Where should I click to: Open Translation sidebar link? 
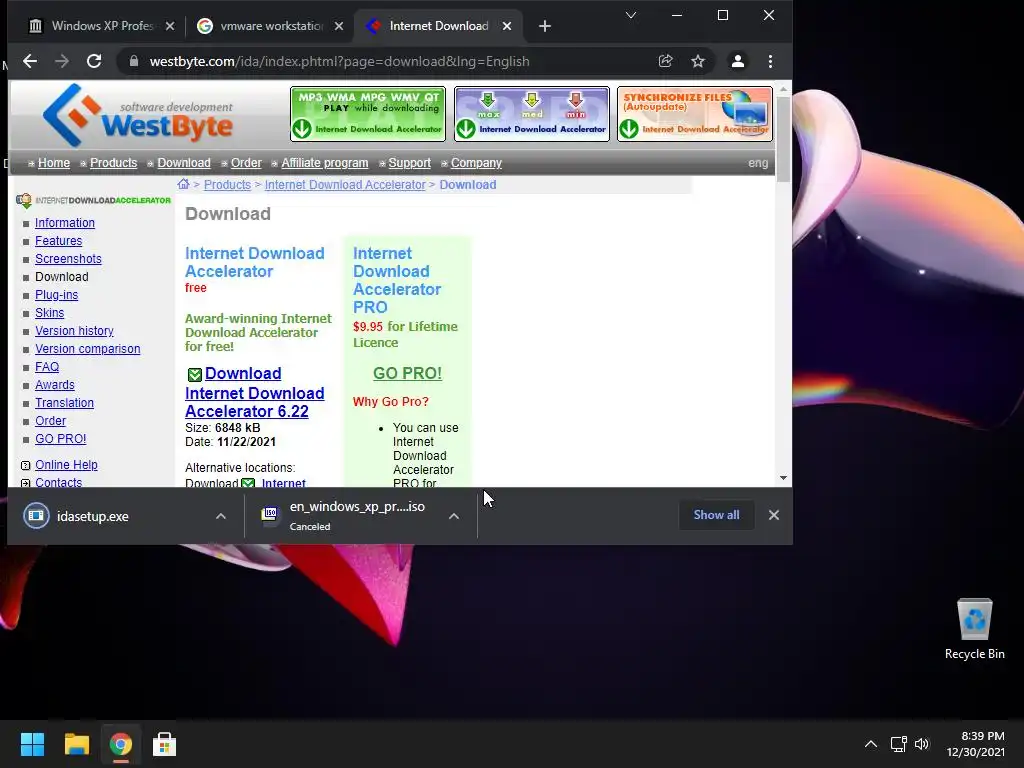coord(64,403)
